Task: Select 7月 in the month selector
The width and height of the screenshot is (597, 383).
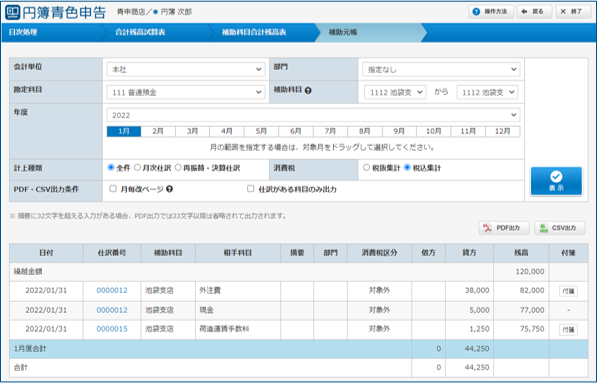Action: click(x=330, y=131)
